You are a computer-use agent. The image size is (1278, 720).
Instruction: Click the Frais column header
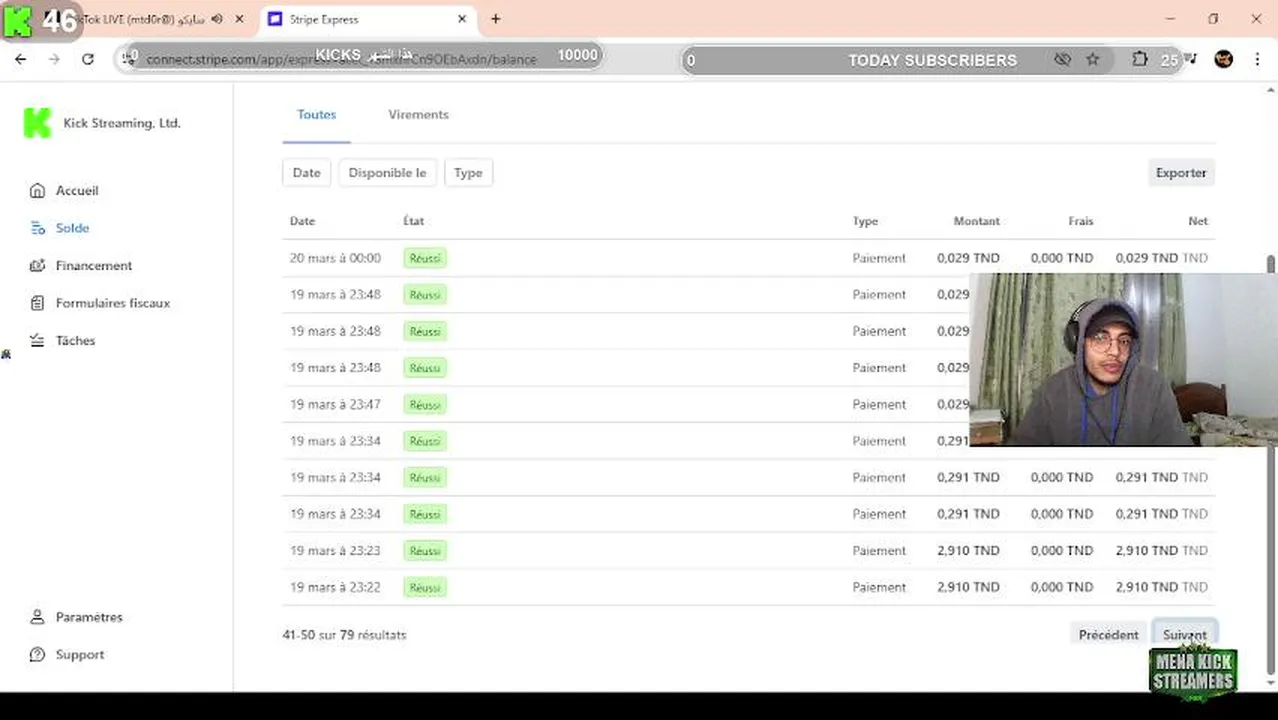(x=1081, y=221)
